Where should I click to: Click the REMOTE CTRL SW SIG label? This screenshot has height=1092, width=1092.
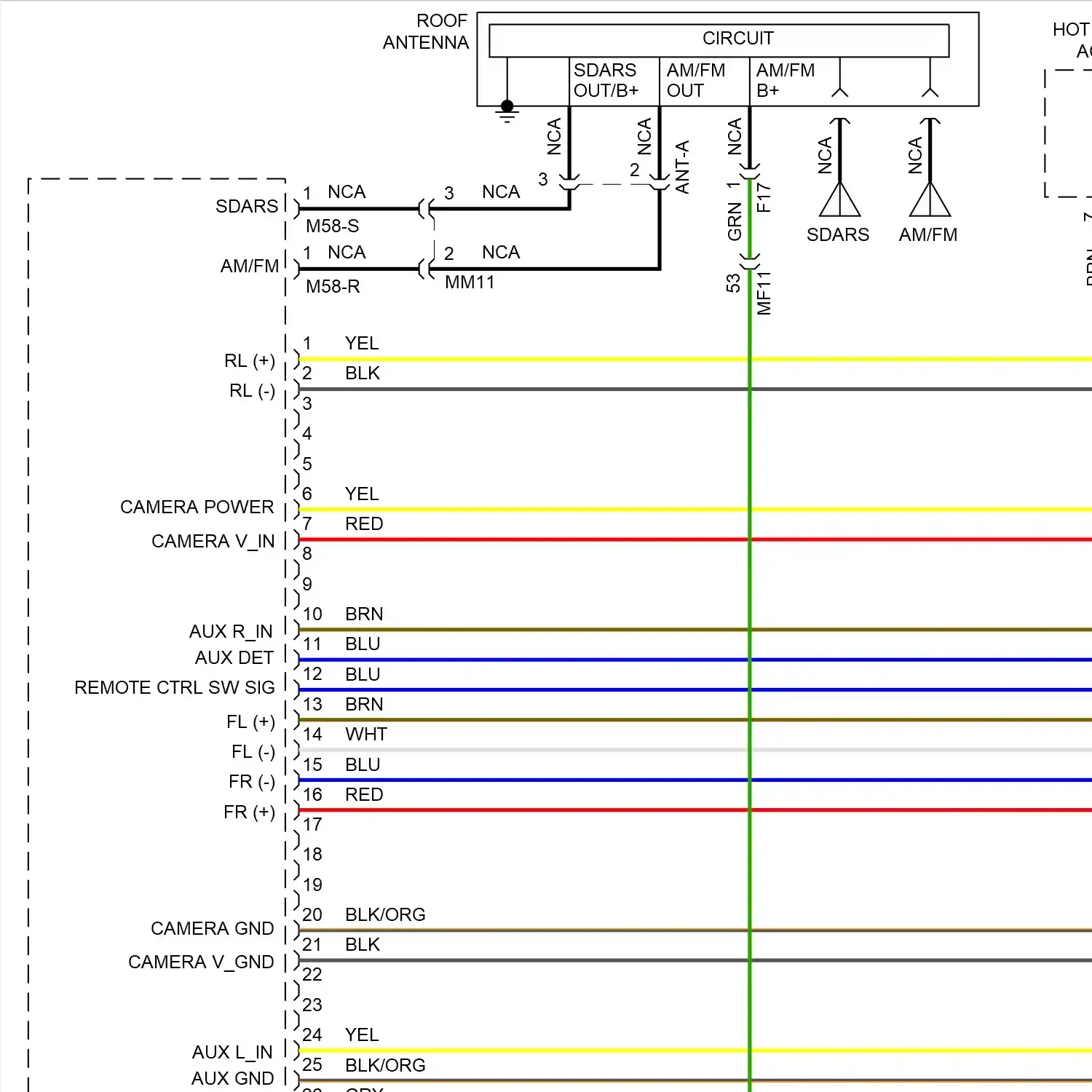(175, 687)
